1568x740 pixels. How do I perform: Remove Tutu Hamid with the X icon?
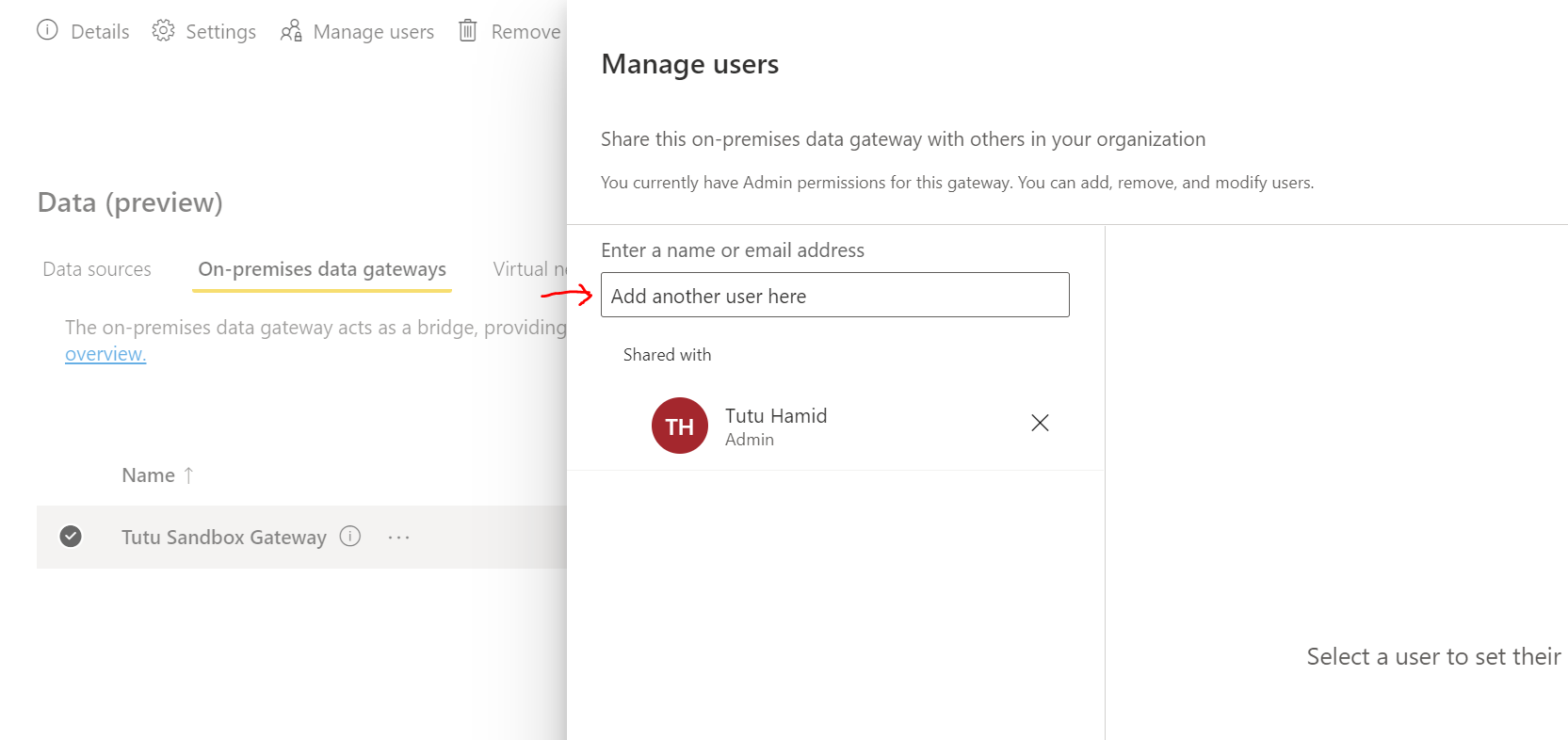[1040, 423]
